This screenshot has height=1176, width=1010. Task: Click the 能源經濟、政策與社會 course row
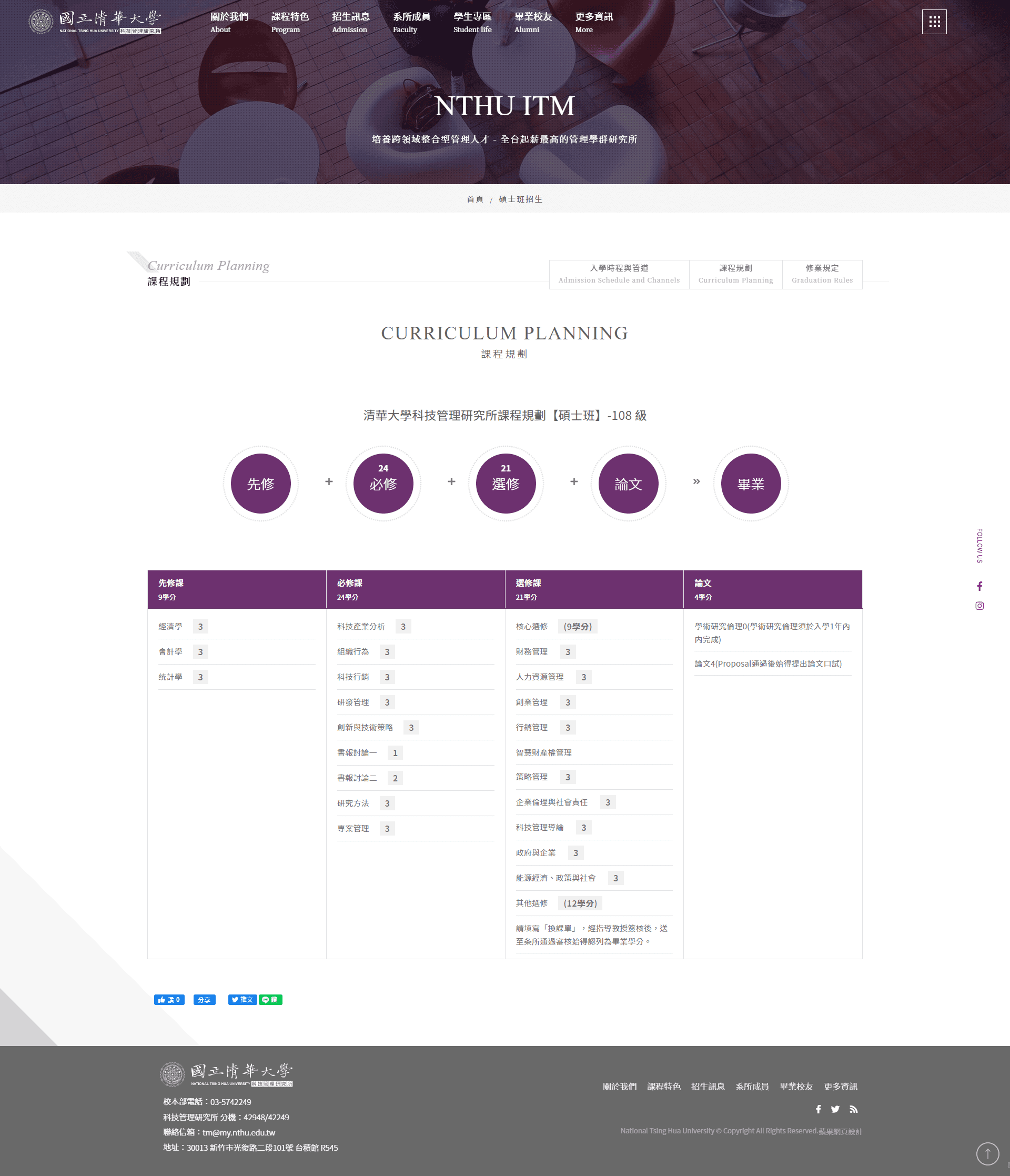594,878
